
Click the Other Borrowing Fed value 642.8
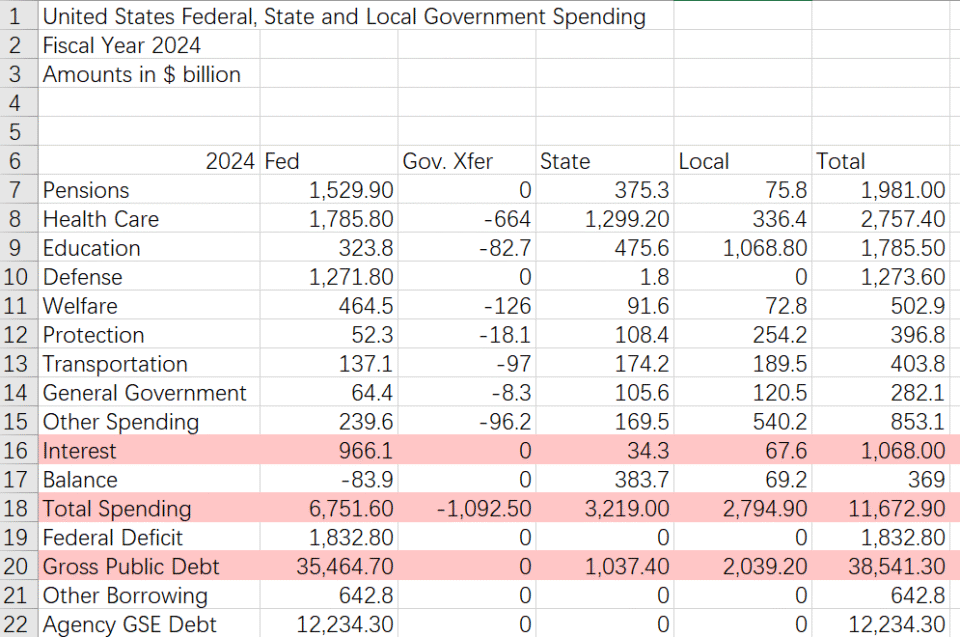tap(329, 595)
